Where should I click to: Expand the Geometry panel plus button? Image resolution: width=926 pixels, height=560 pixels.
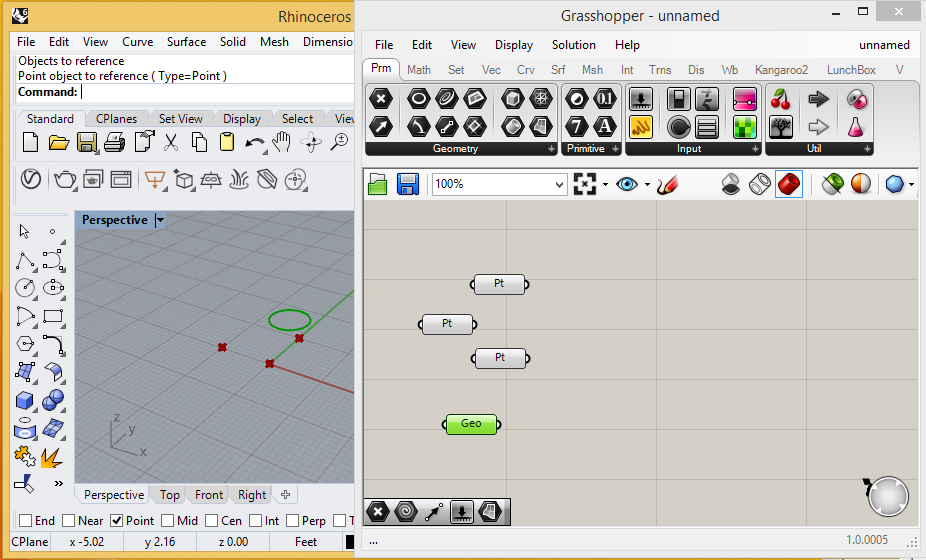point(552,149)
